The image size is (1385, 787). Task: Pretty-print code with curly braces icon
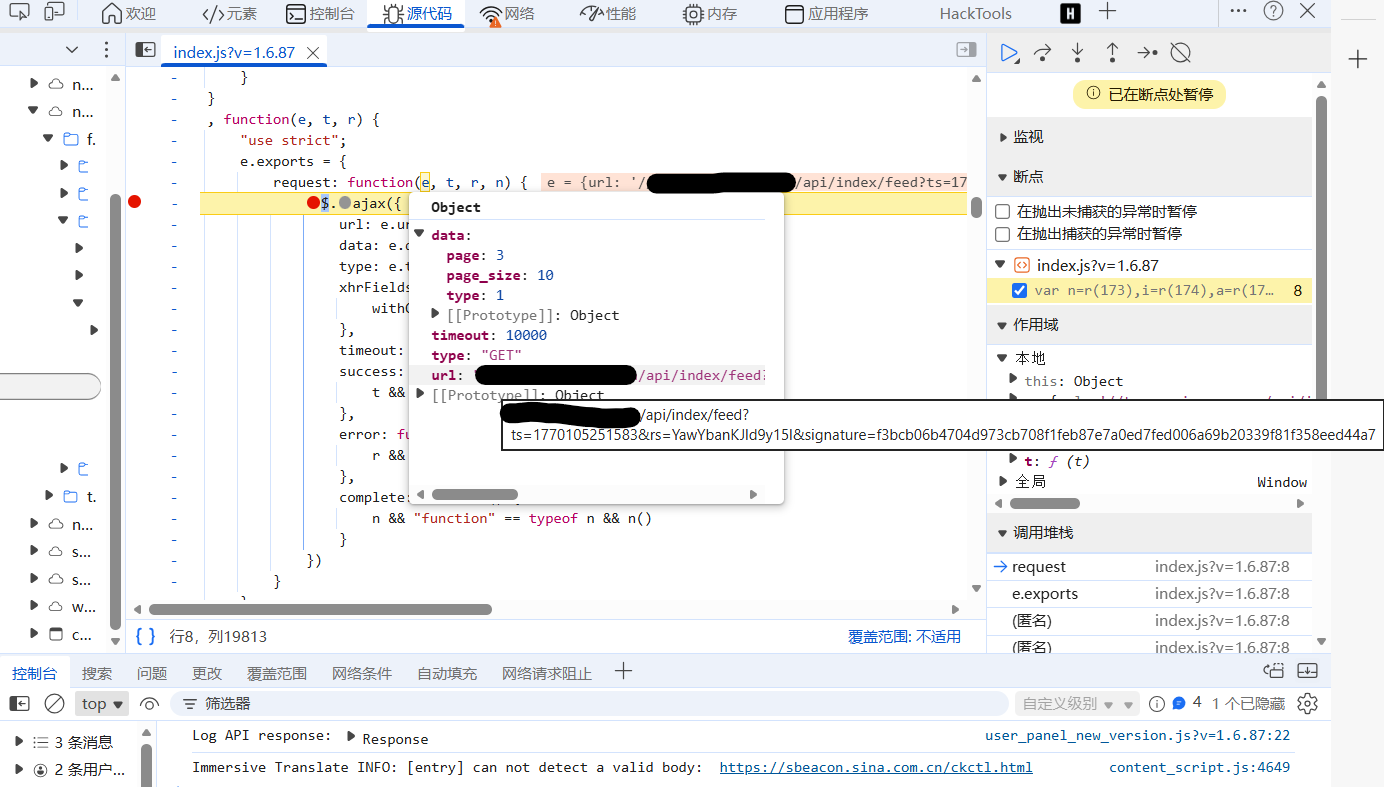click(146, 636)
